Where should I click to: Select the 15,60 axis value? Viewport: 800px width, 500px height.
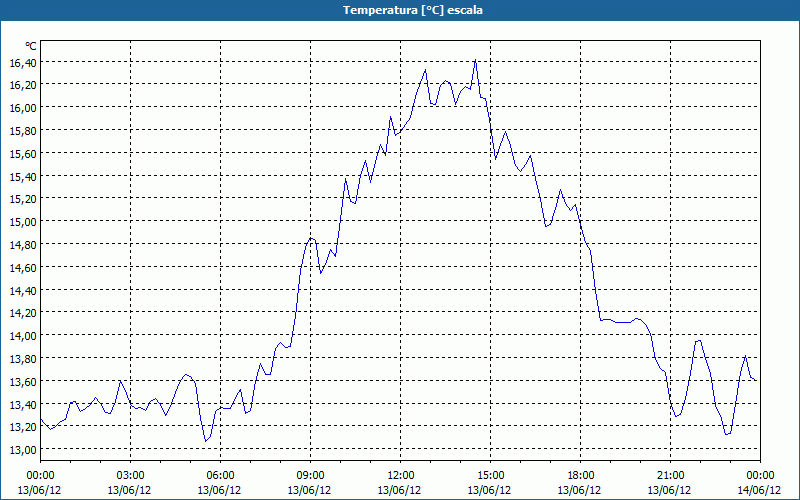[x=22, y=154]
